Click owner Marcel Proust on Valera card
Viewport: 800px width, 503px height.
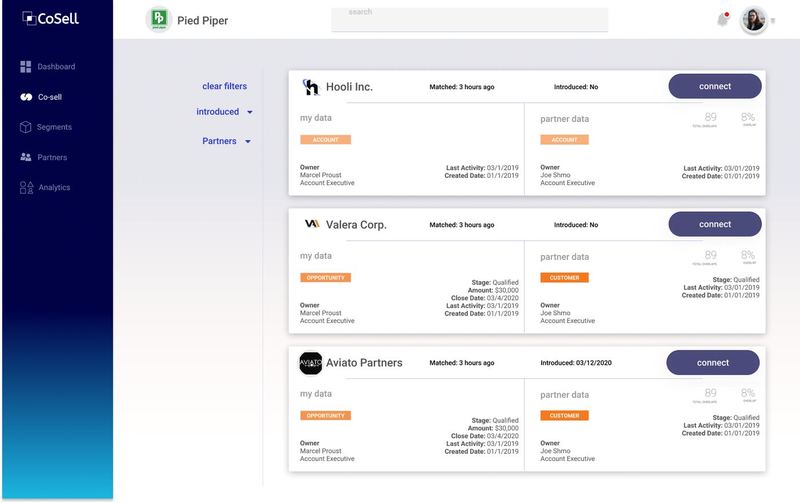(x=320, y=313)
